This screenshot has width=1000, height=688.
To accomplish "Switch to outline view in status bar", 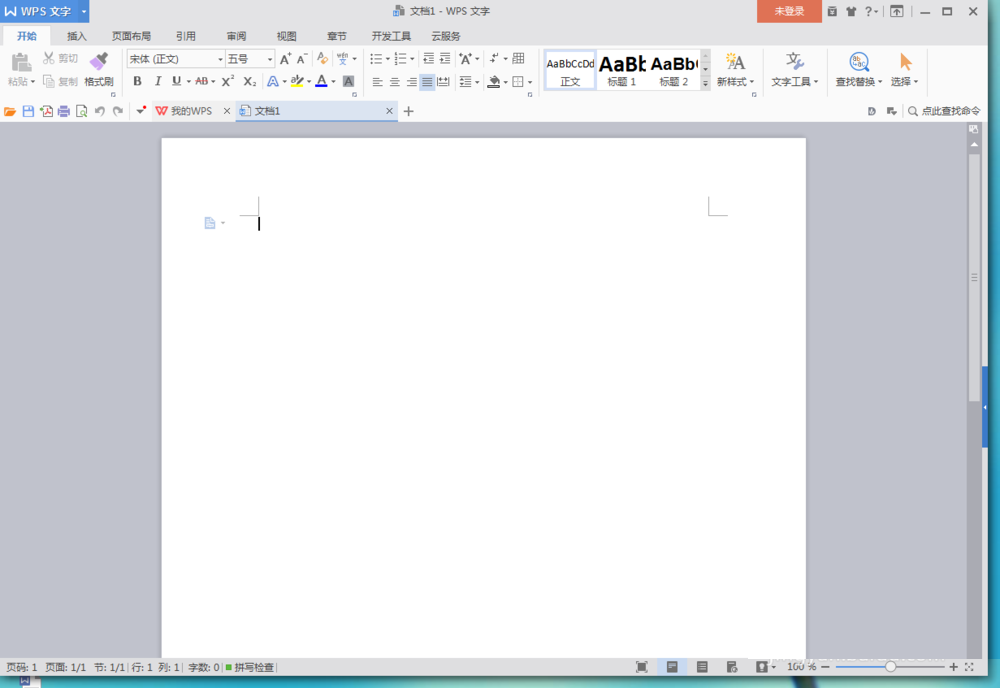I will point(702,667).
